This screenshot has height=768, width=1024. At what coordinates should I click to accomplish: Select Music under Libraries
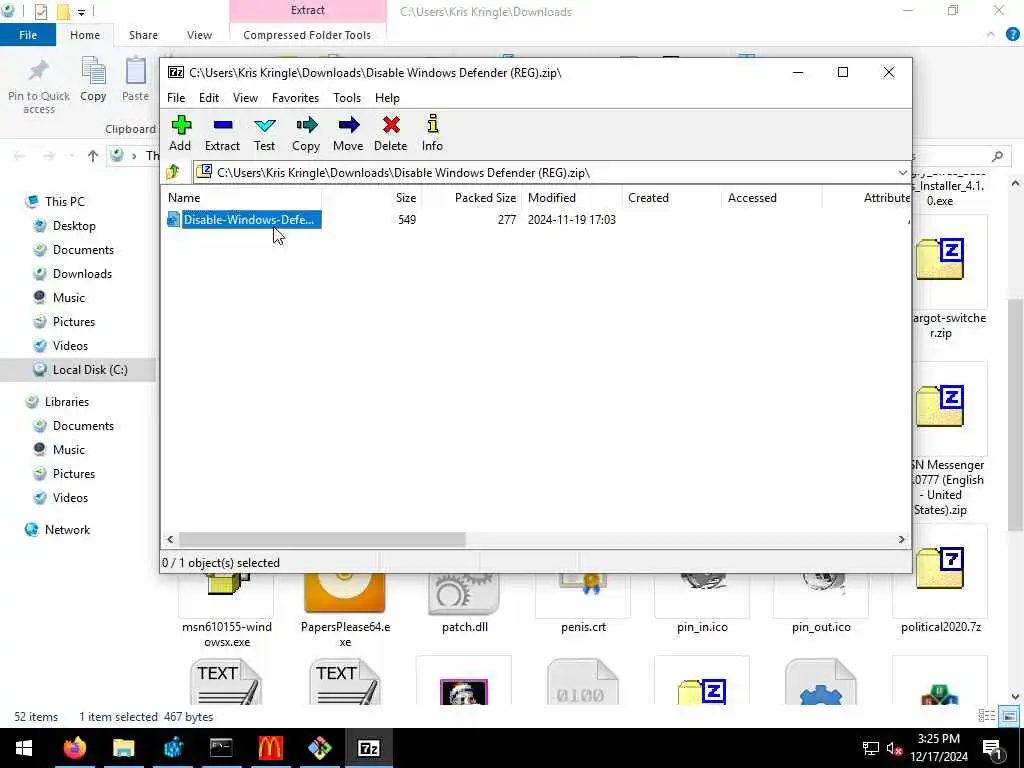[x=69, y=450]
